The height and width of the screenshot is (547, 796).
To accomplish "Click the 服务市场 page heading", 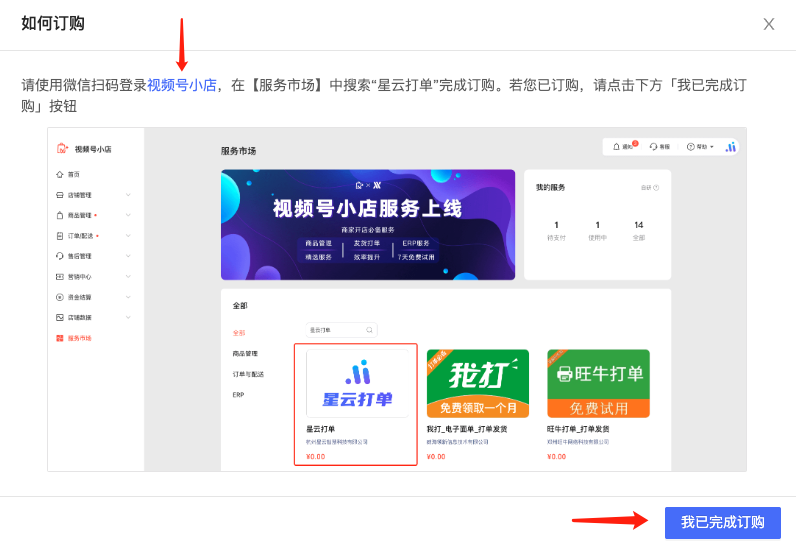I will pos(239,151).
